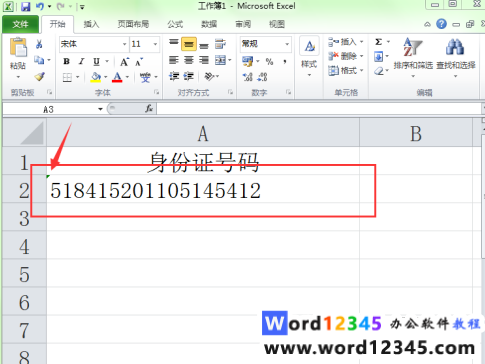Viewport: 485px width, 364px height.
Task: Toggle Italic formatting
Action: point(81,61)
